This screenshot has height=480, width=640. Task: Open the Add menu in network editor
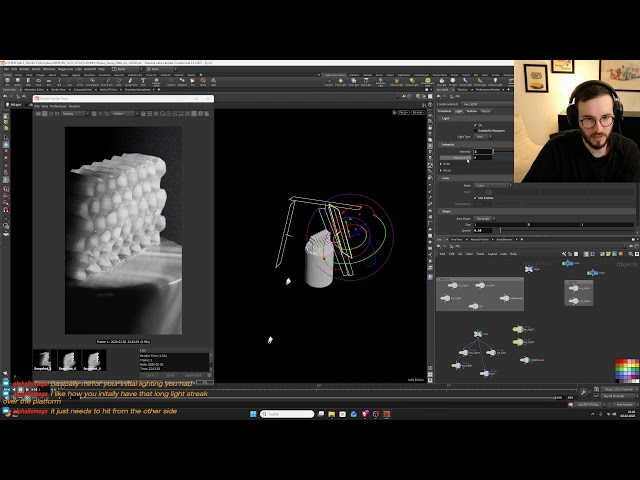(x=442, y=254)
